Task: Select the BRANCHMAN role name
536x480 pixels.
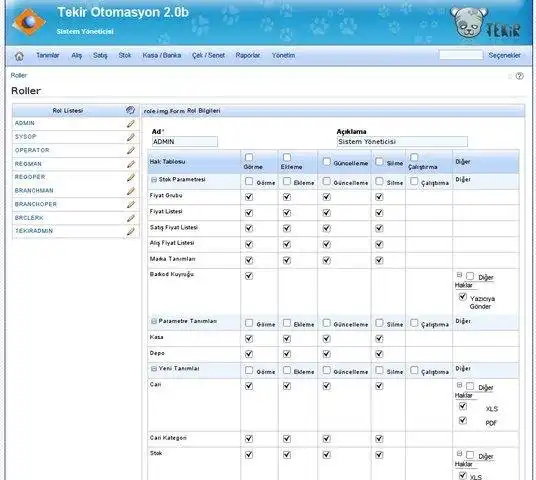Action: coord(34,191)
